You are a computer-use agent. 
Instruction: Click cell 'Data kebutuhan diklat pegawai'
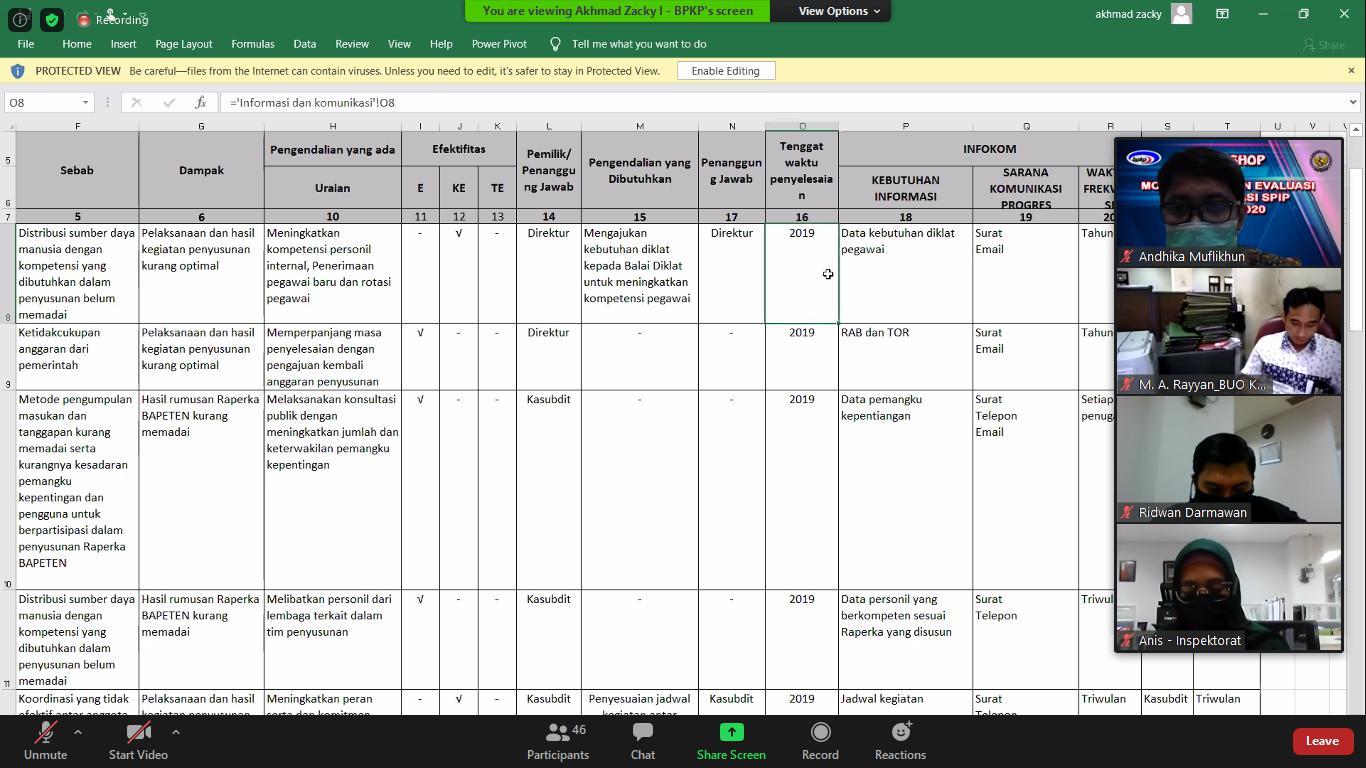pyautogui.click(x=905, y=273)
